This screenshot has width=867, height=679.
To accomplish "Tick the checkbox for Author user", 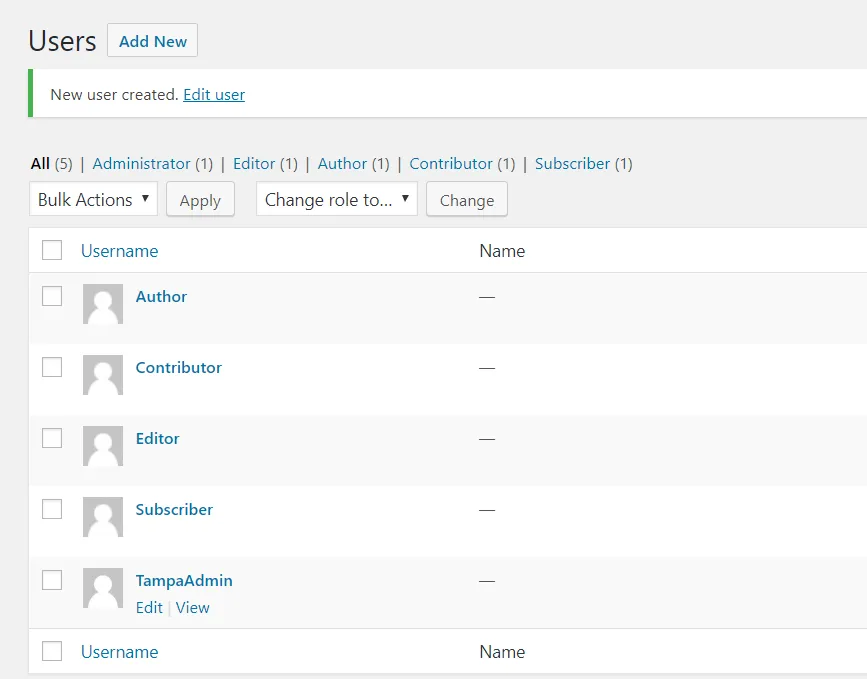I will pyautogui.click(x=52, y=296).
